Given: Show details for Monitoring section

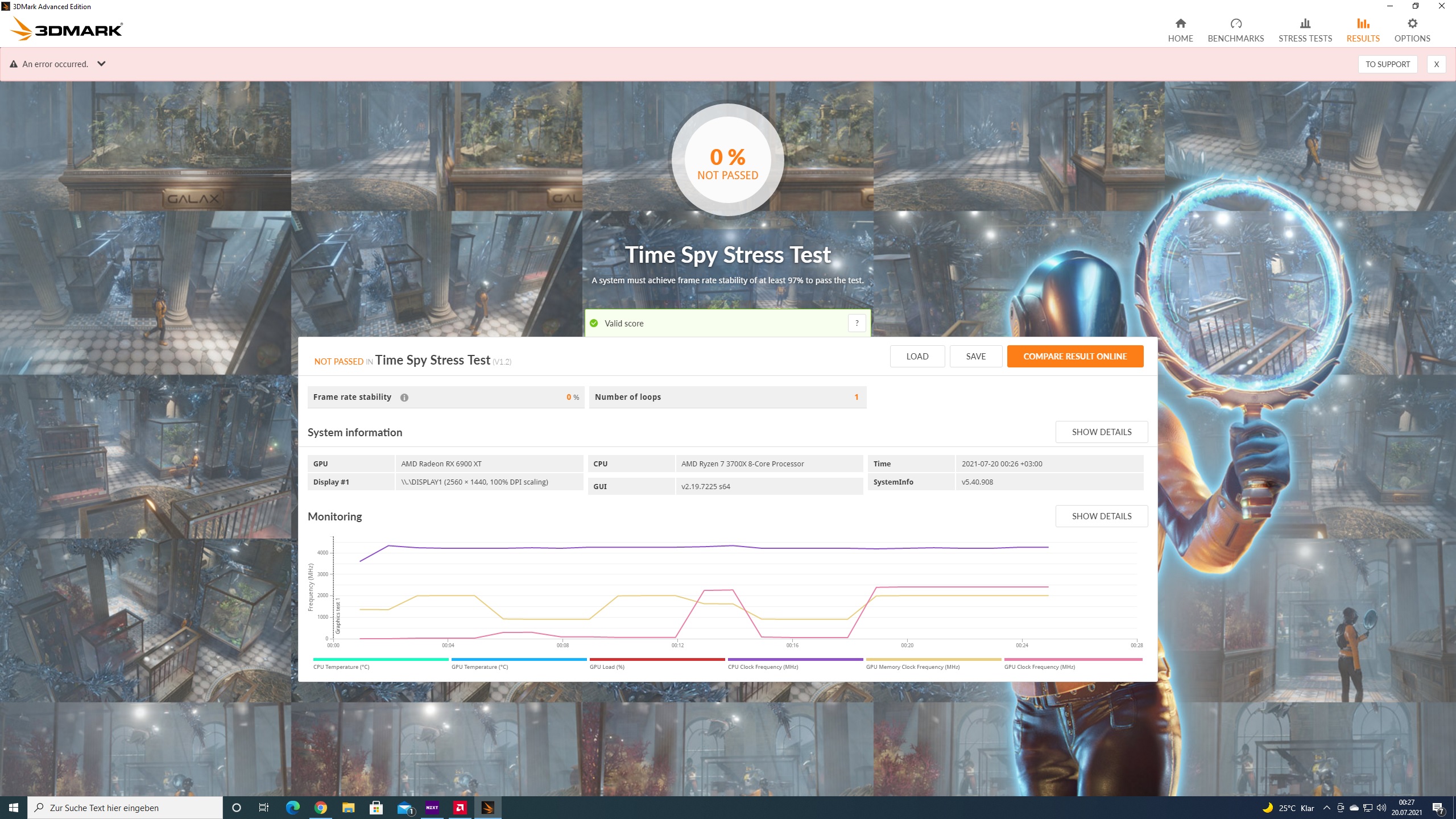Looking at the screenshot, I should (x=1101, y=516).
